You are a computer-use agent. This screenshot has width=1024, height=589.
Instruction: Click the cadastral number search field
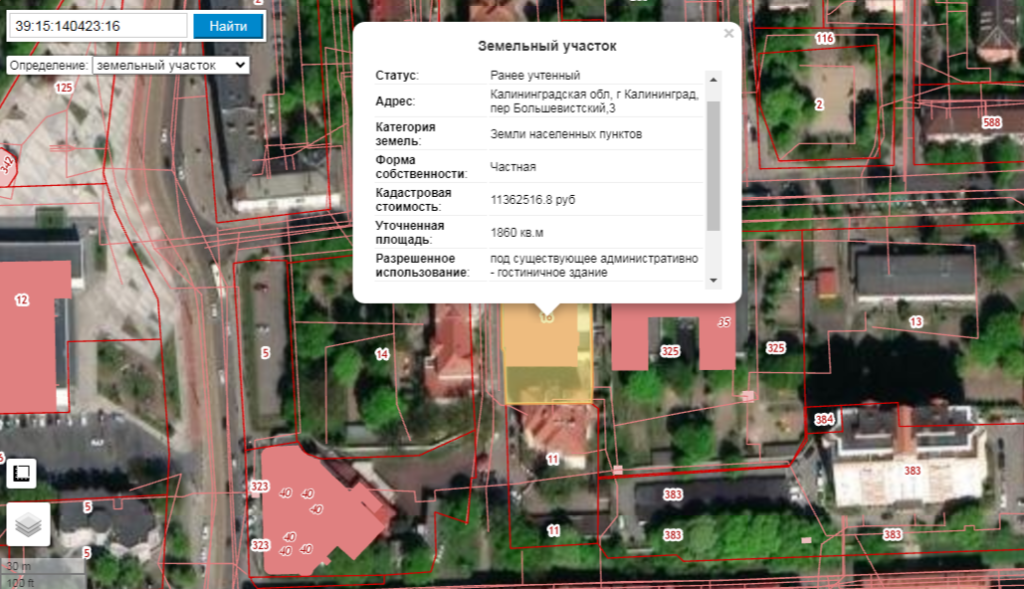tap(97, 26)
